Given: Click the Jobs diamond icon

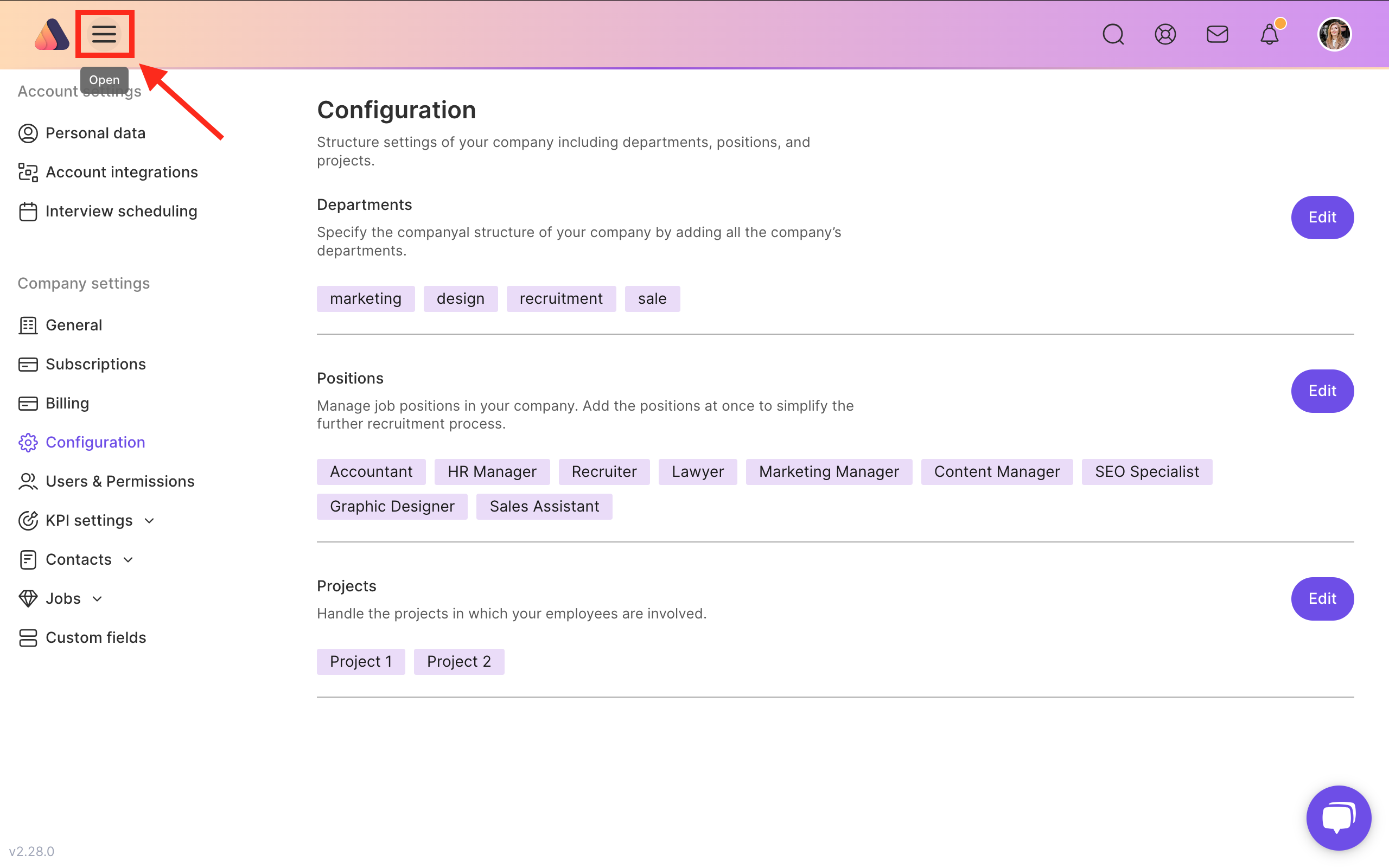Looking at the screenshot, I should (x=28, y=598).
